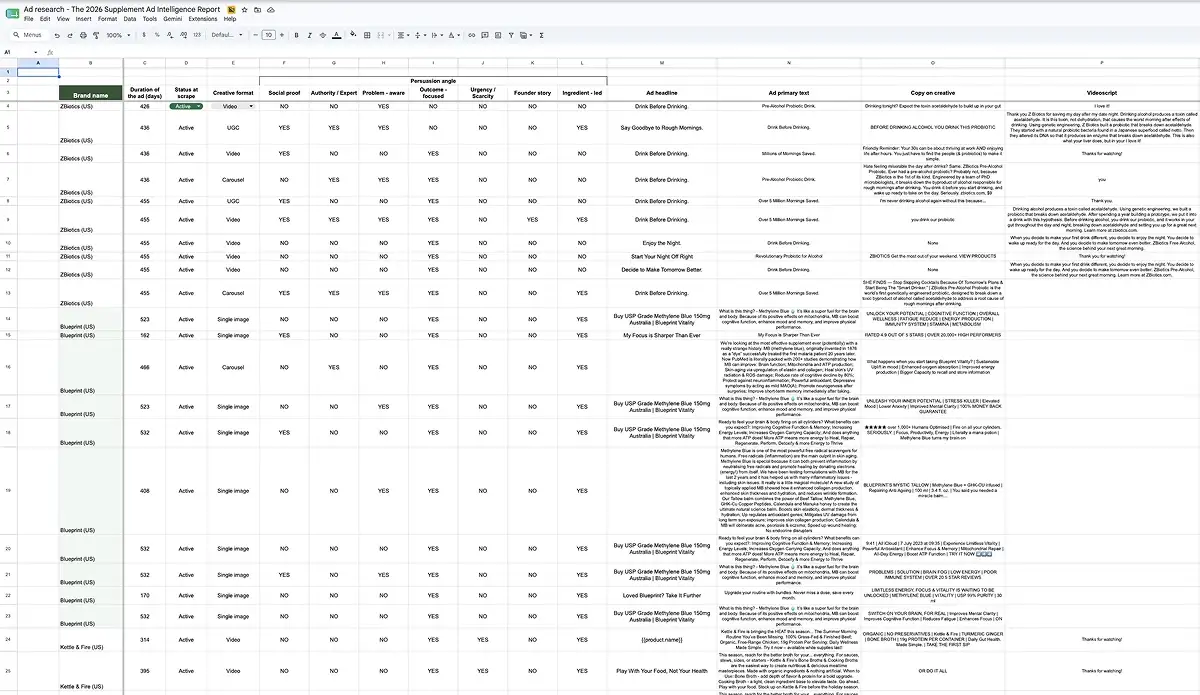The width and height of the screenshot is (1200, 695).
Task: Select row 14 header
Action: [x=8, y=318]
